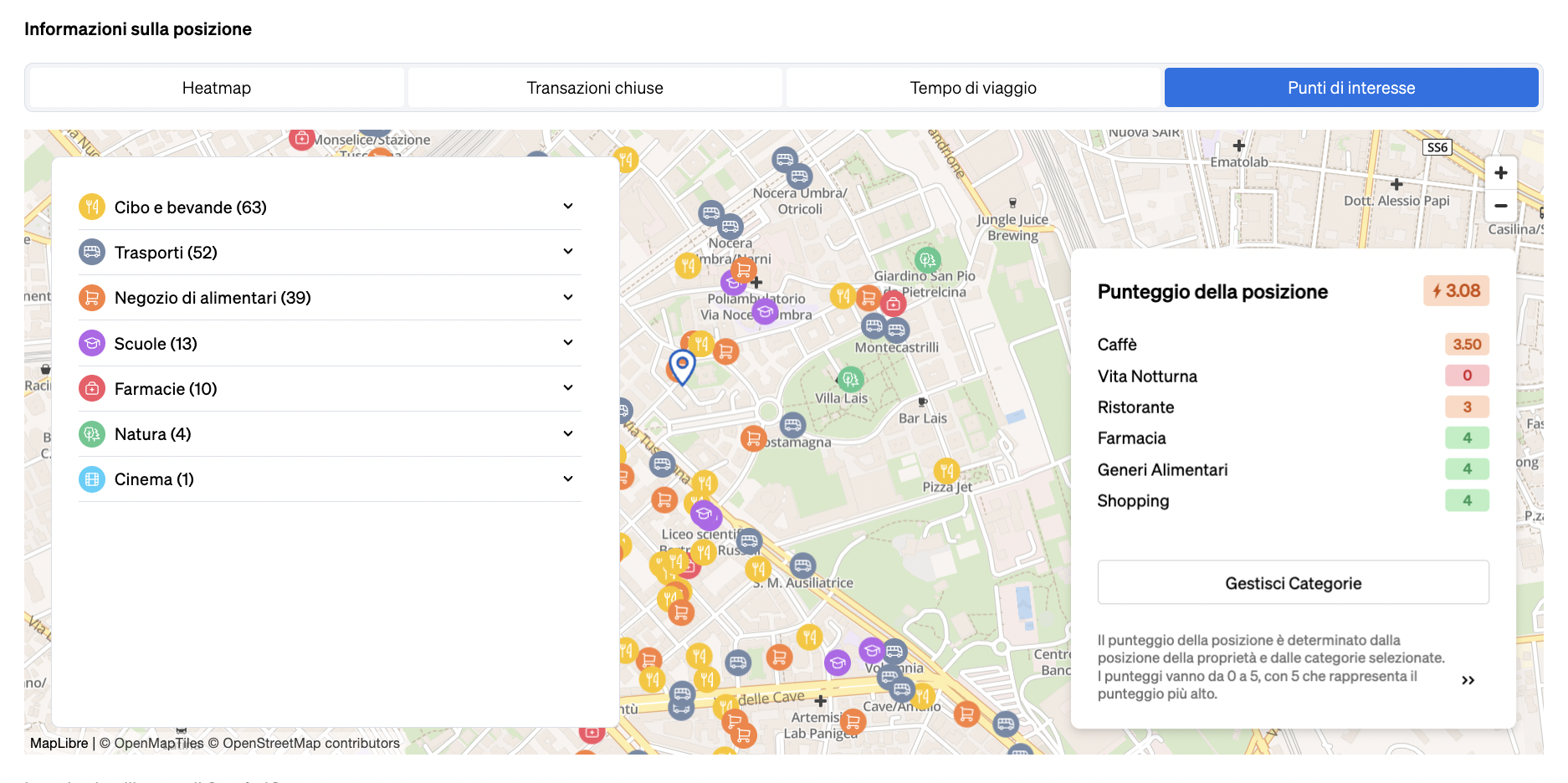
Task: Click the Natura green tree icon
Action: point(92,433)
